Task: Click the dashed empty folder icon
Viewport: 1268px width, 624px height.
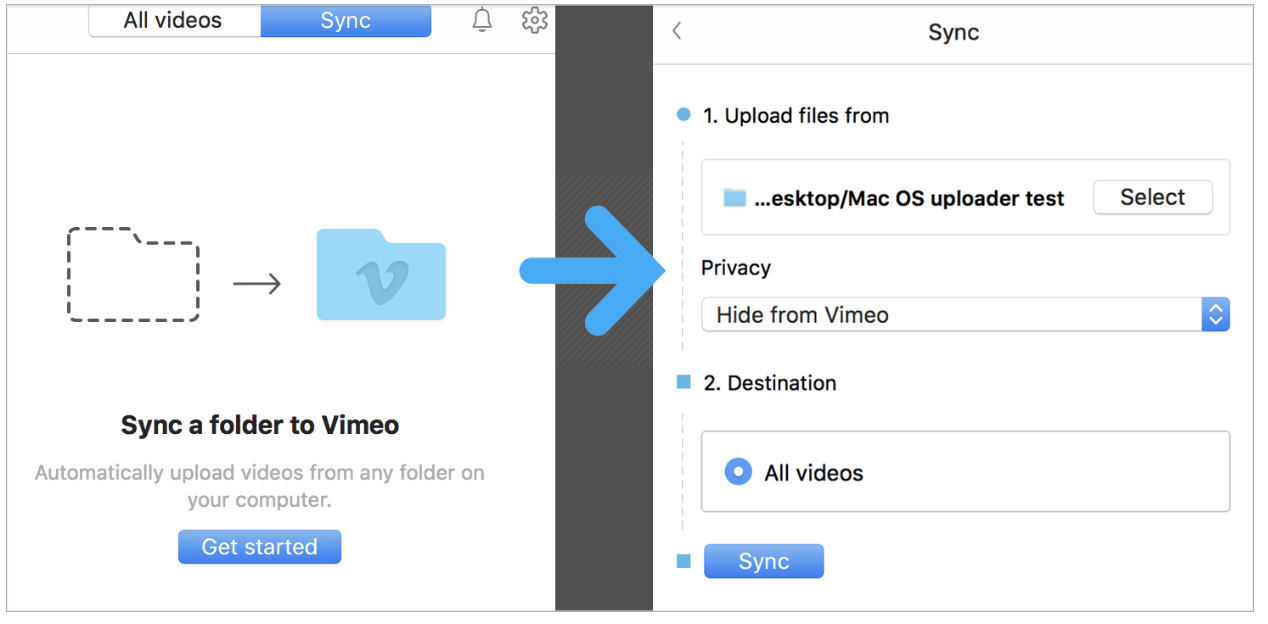Action: coord(133,275)
